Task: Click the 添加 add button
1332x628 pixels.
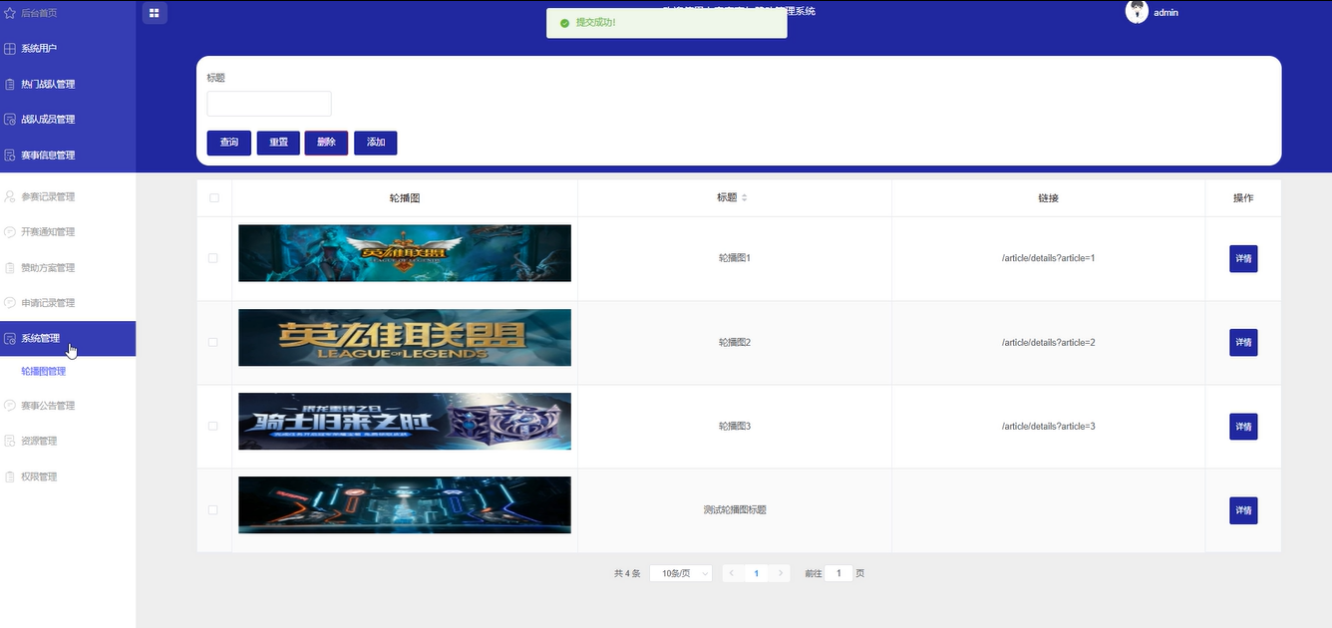Action: (x=376, y=143)
